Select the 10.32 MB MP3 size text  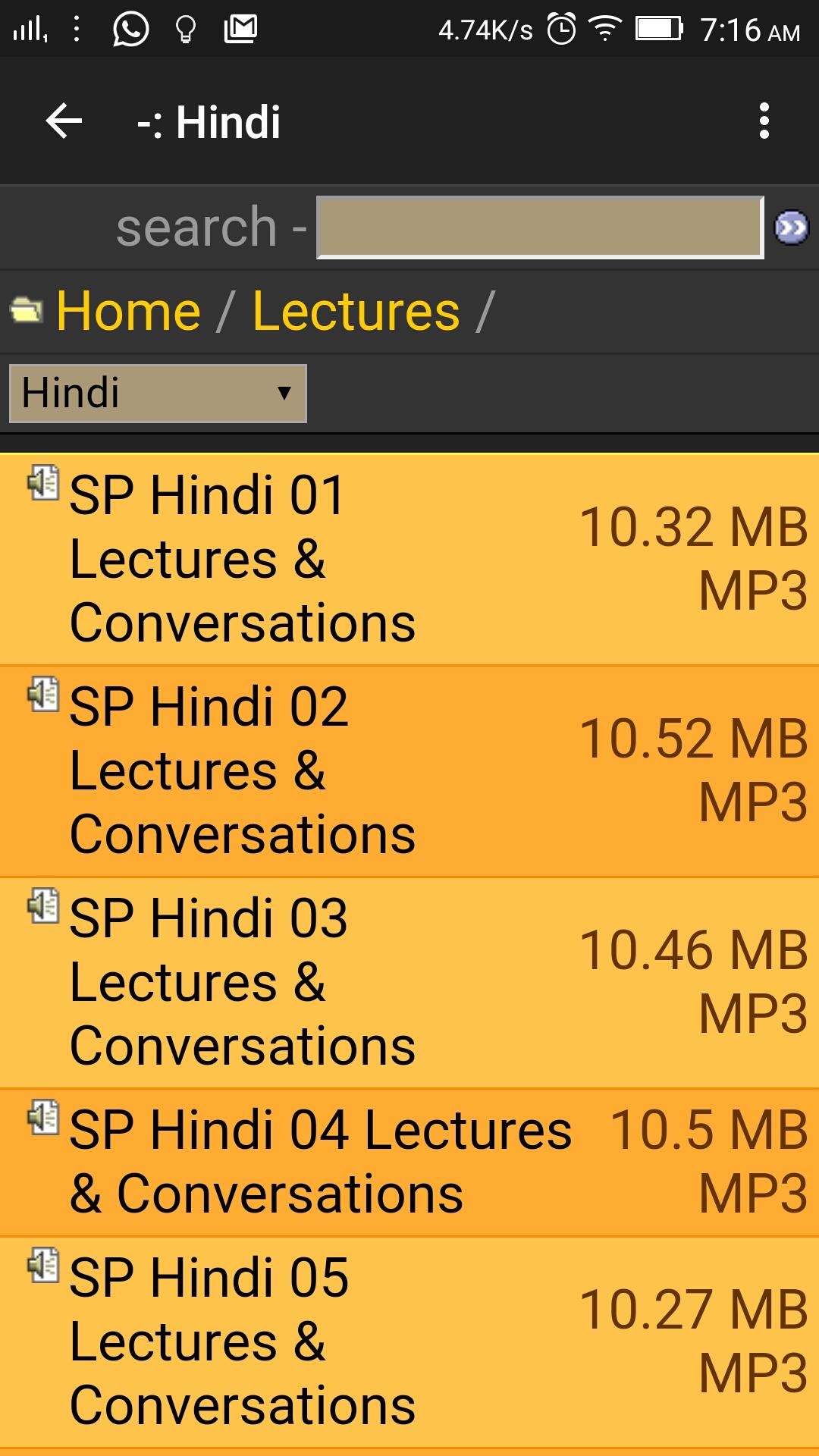(x=694, y=559)
